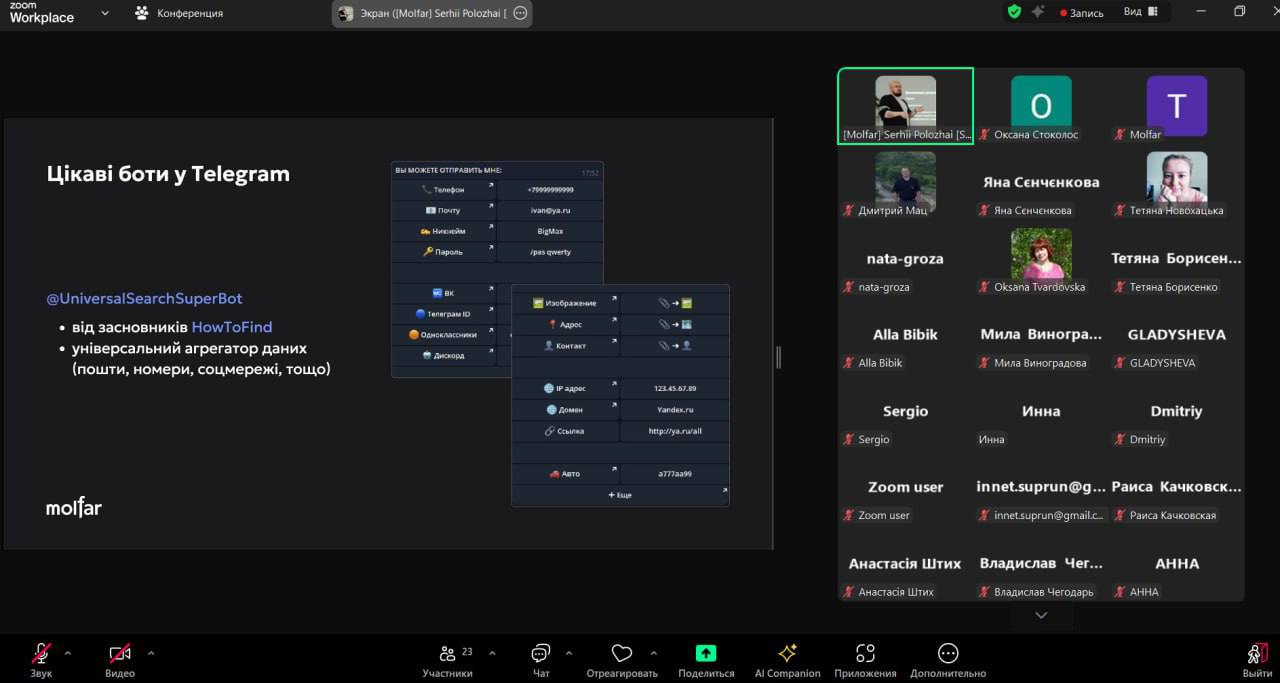This screenshot has height=683, width=1280.
Task: Select Оксана Стоколос's participant tile
Action: pos(1041,106)
